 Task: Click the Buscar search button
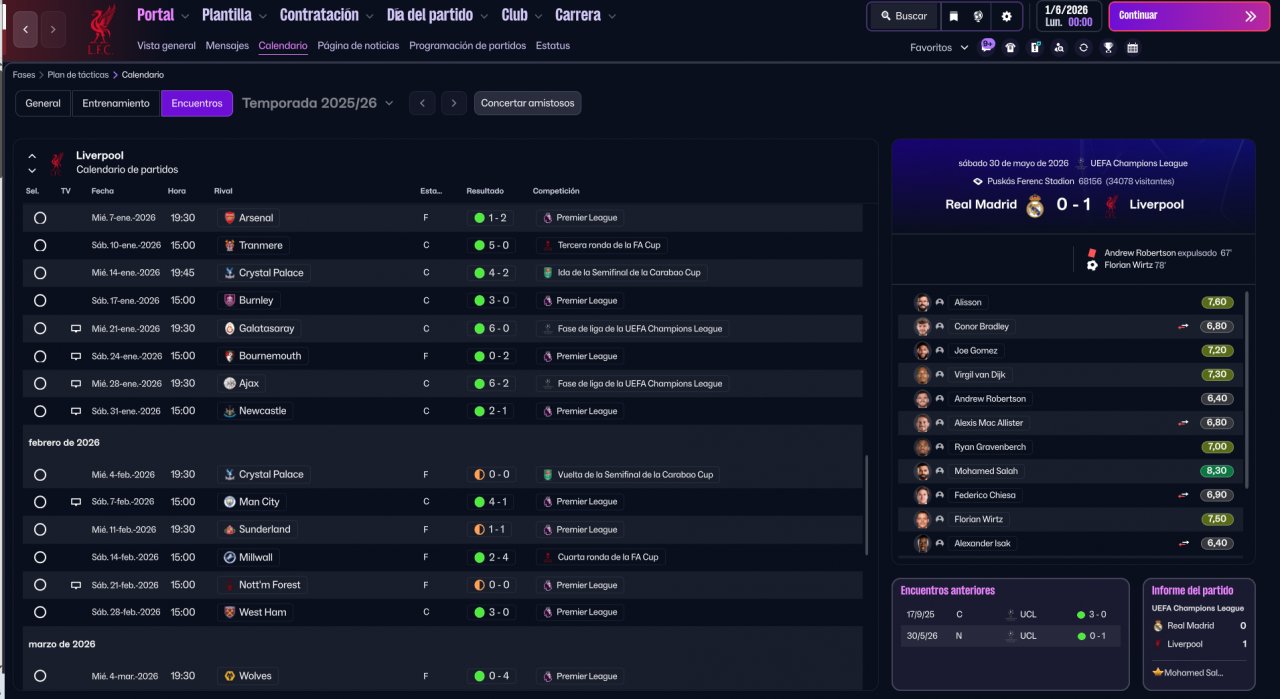coord(904,16)
